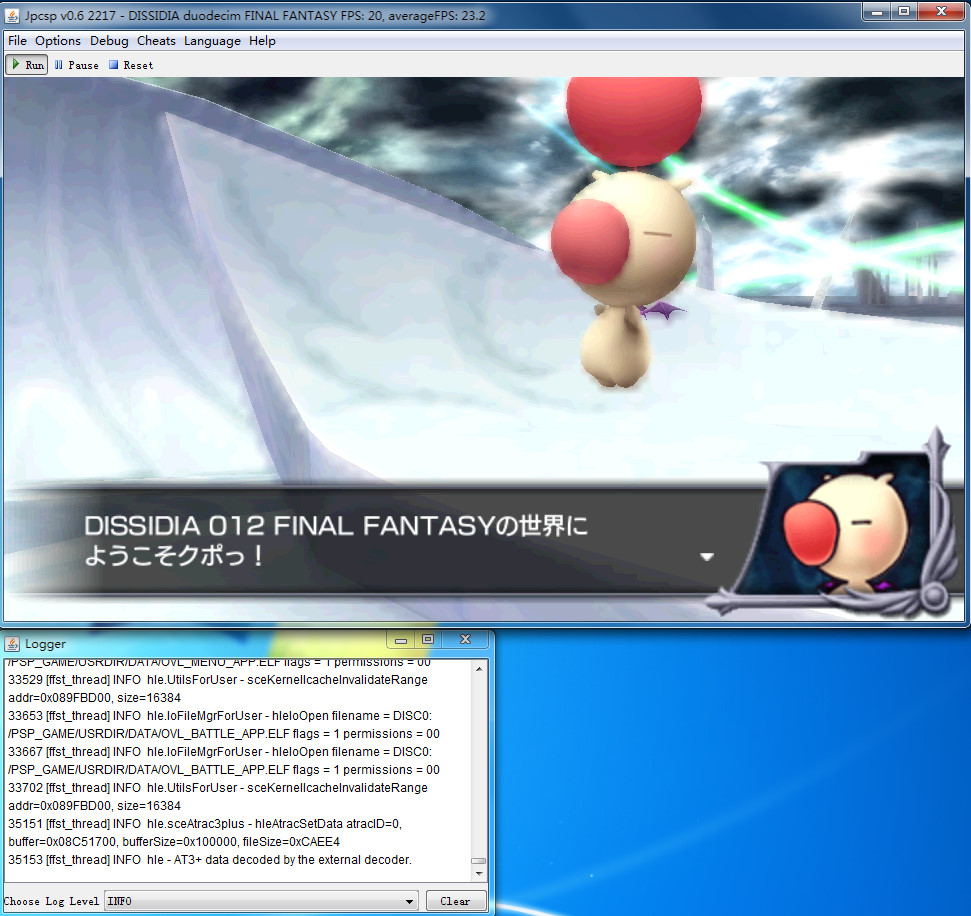Pause the emulation
971x916 pixels.
(76, 65)
